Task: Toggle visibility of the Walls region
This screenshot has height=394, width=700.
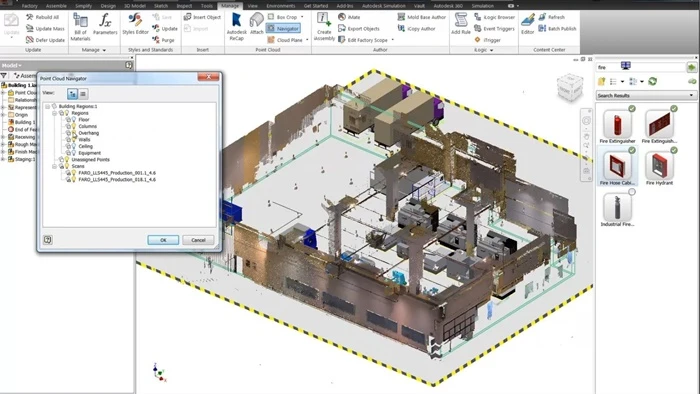Action: pyautogui.click(x=74, y=140)
